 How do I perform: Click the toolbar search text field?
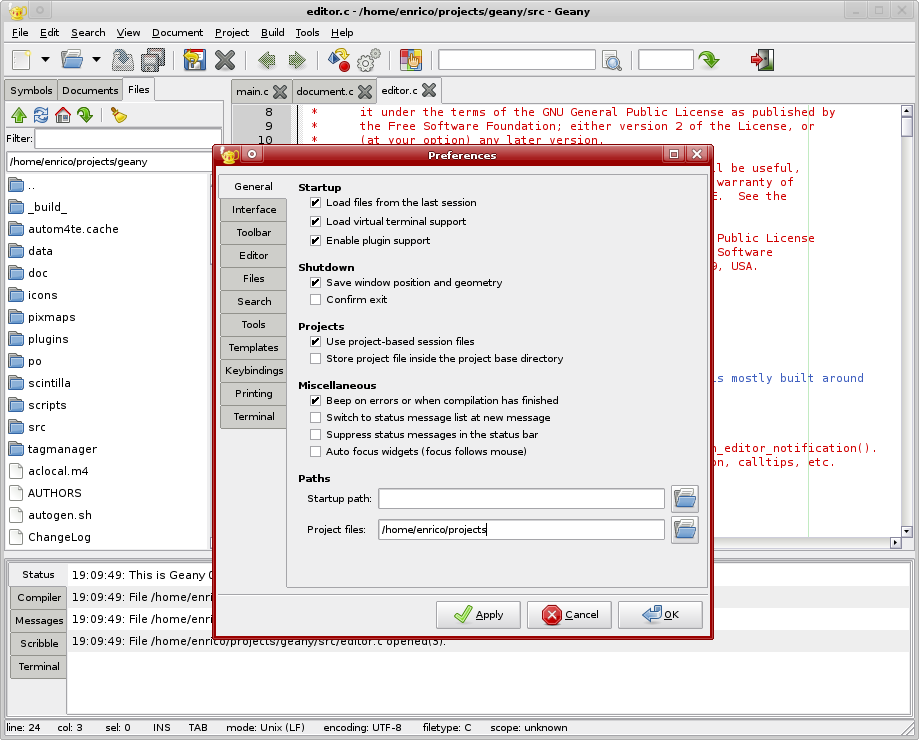coord(517,60)
